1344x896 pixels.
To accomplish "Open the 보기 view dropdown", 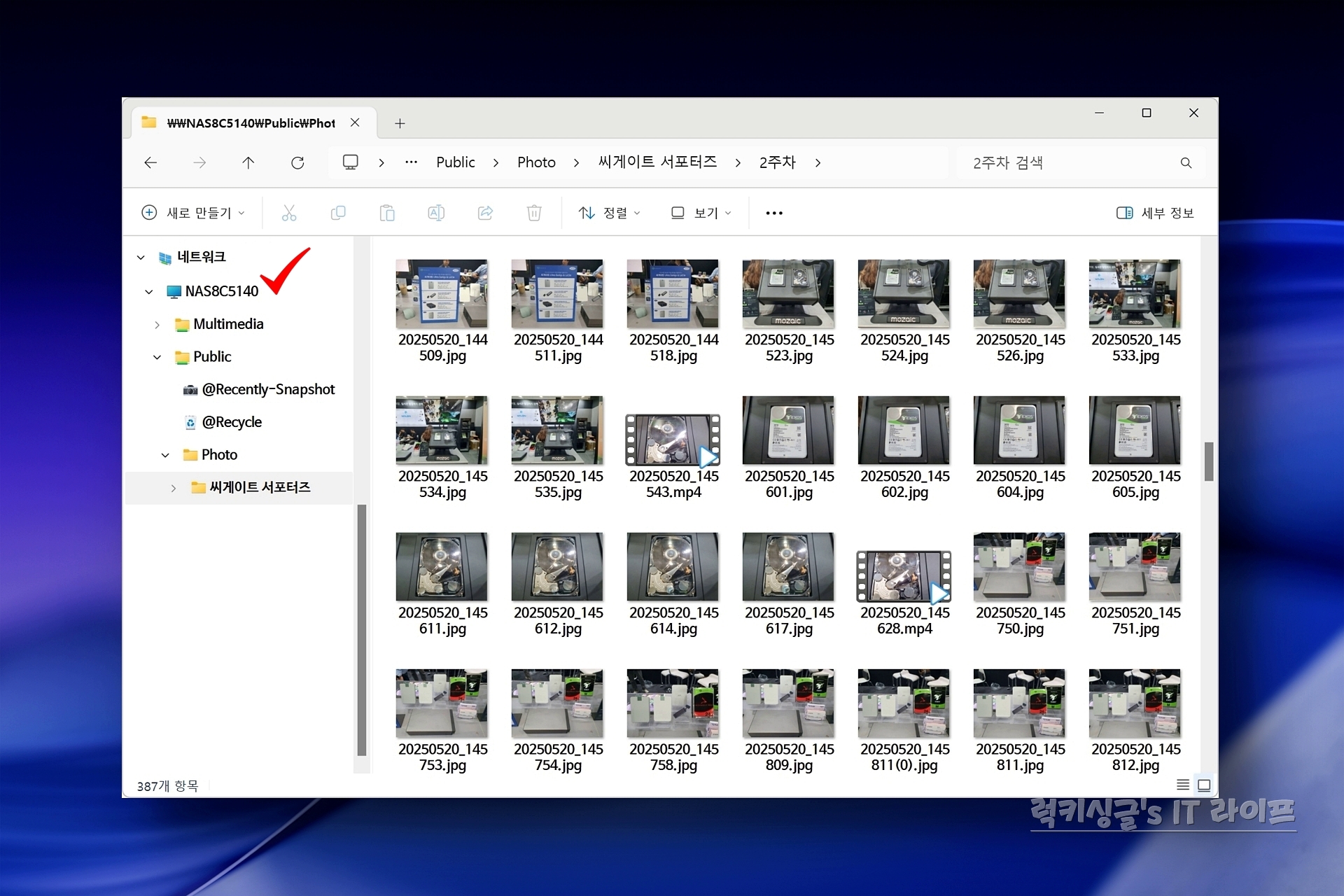I will tap(701, 213).
